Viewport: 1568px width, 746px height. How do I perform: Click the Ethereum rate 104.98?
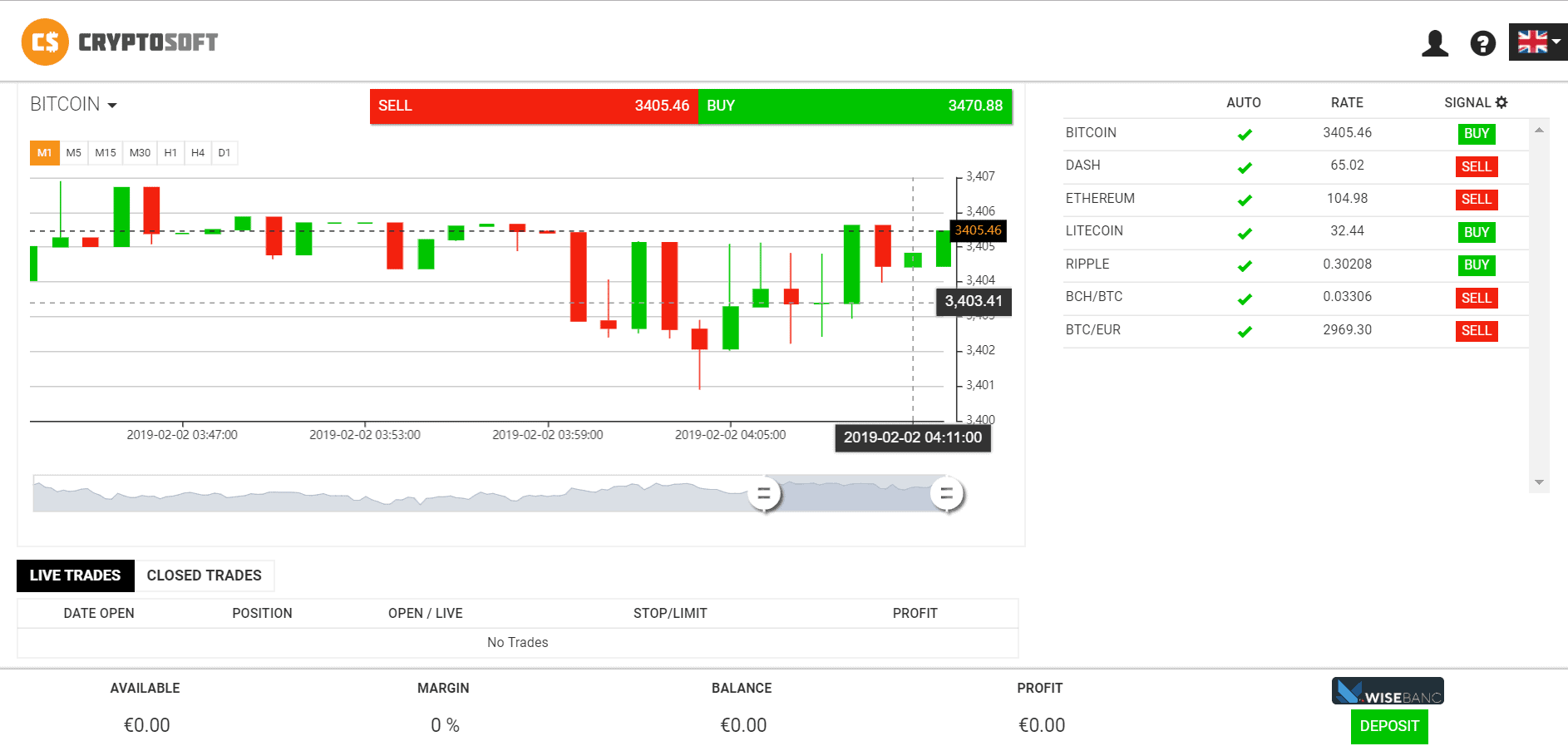[1348, 199]
